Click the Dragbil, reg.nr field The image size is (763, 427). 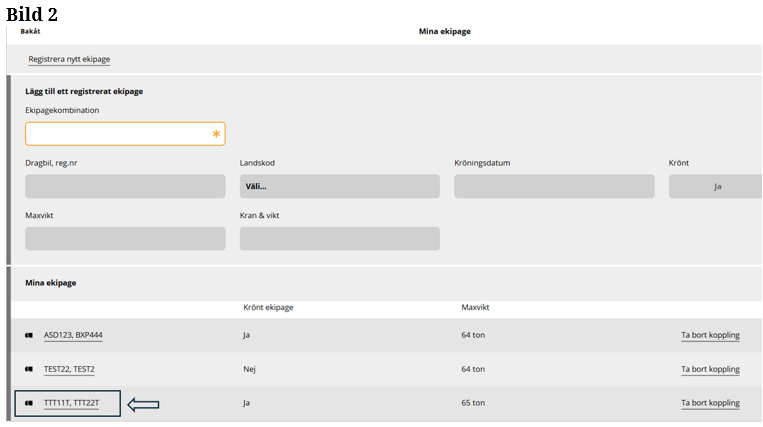(x=125, y=186)
